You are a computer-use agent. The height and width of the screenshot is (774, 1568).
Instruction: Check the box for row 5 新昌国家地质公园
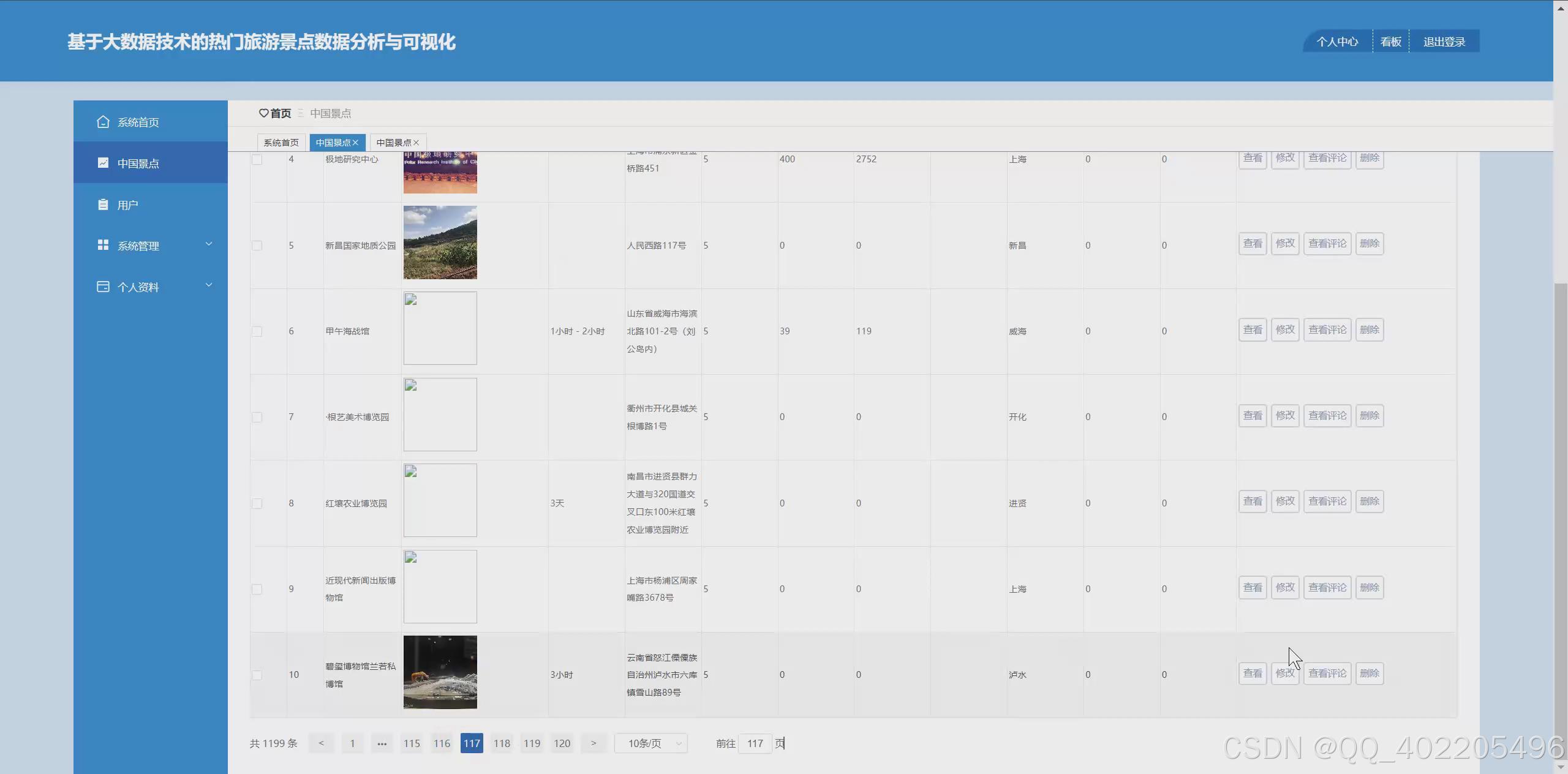click(257, 246)
